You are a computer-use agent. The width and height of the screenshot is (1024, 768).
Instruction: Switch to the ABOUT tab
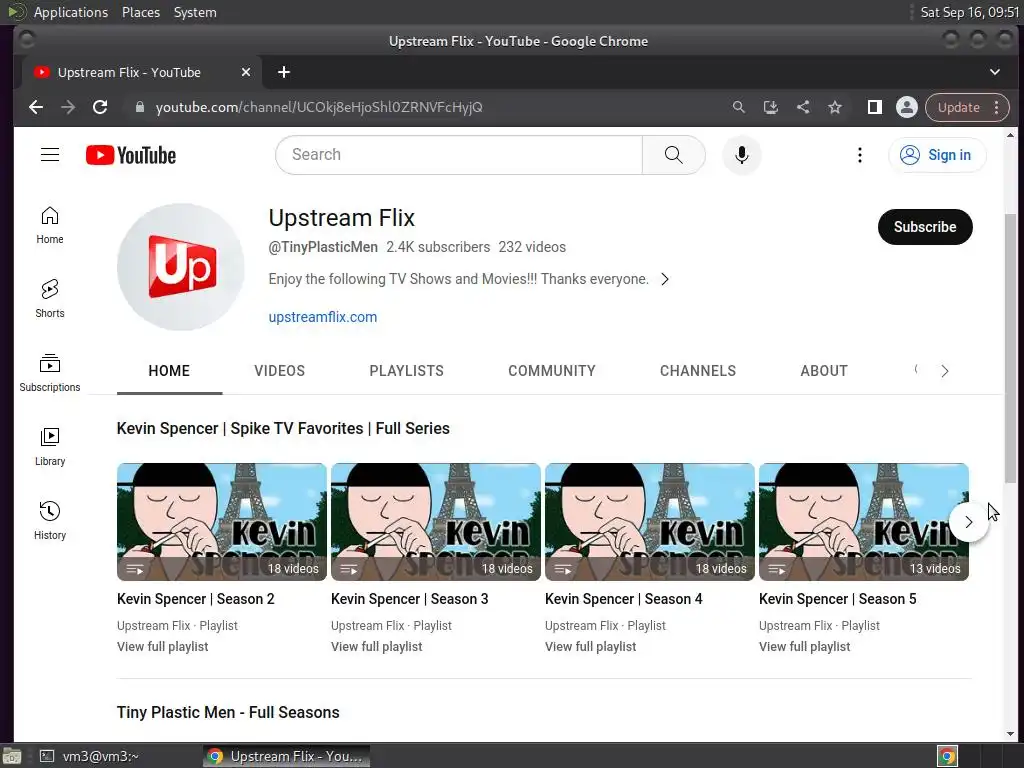click(824, 371)
